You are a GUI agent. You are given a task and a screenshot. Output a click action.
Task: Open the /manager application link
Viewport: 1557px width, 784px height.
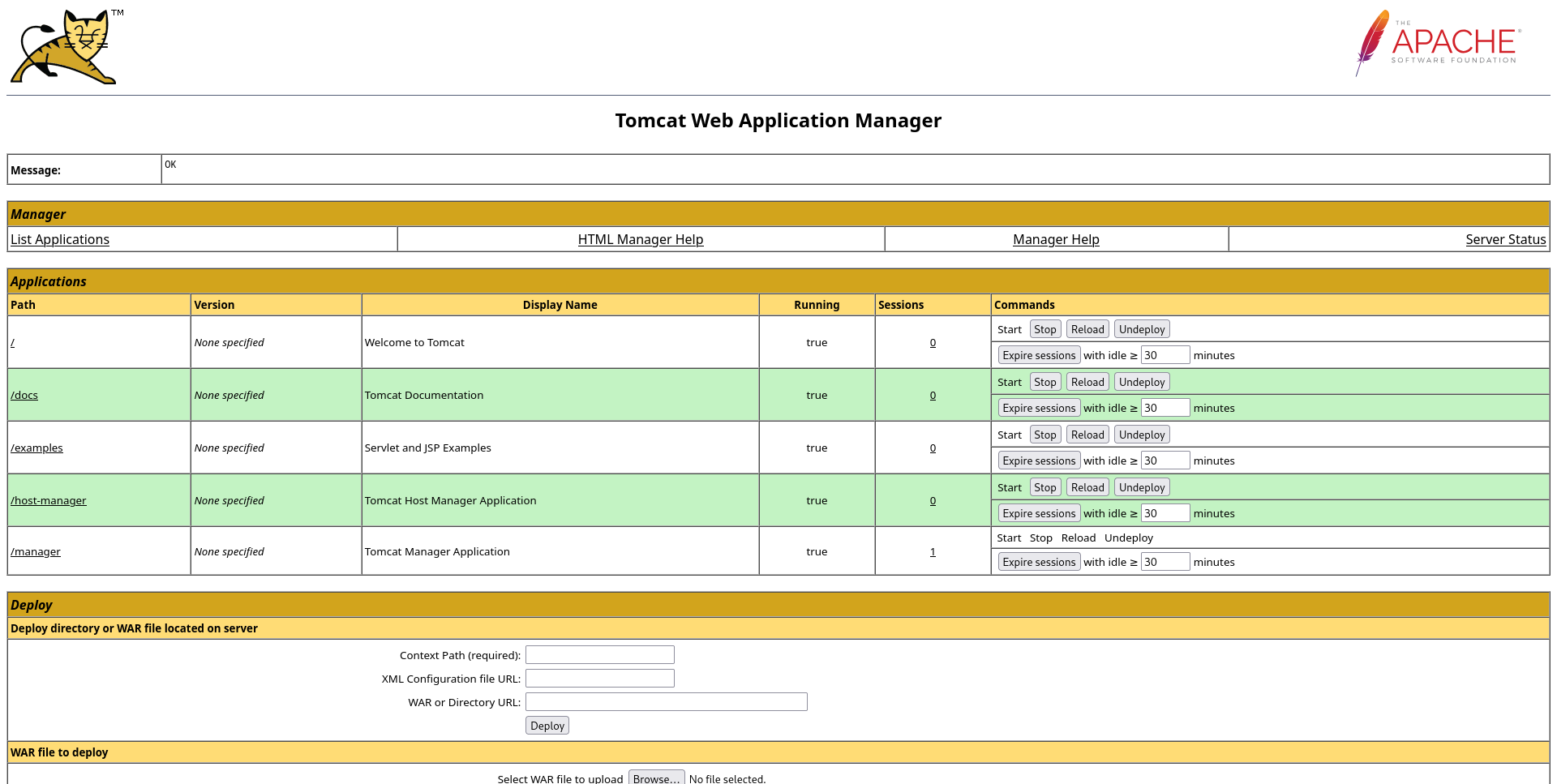pyautogui.click(x=36, y=551)
